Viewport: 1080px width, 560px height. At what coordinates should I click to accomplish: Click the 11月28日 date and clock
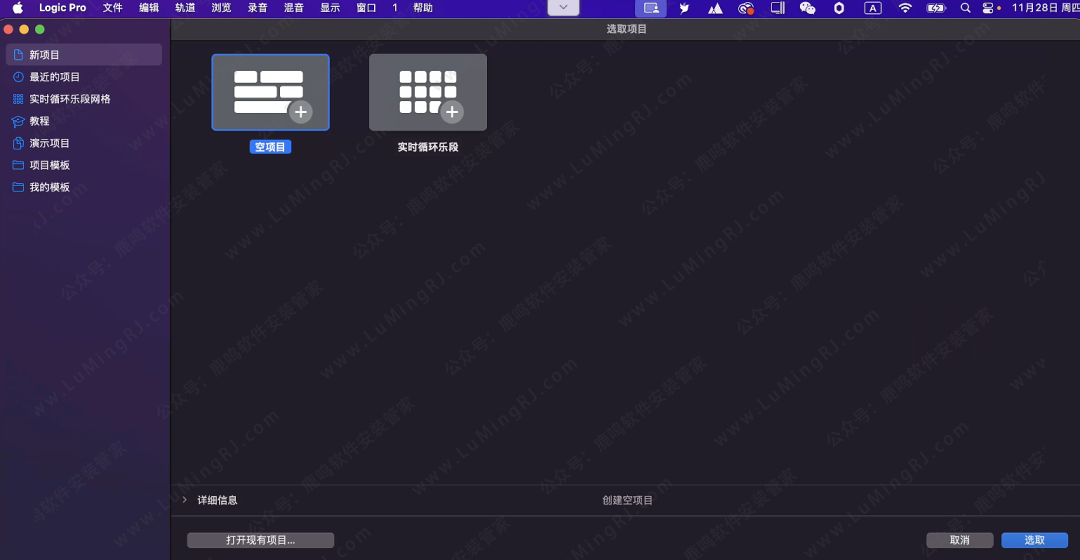point(1045,8)
